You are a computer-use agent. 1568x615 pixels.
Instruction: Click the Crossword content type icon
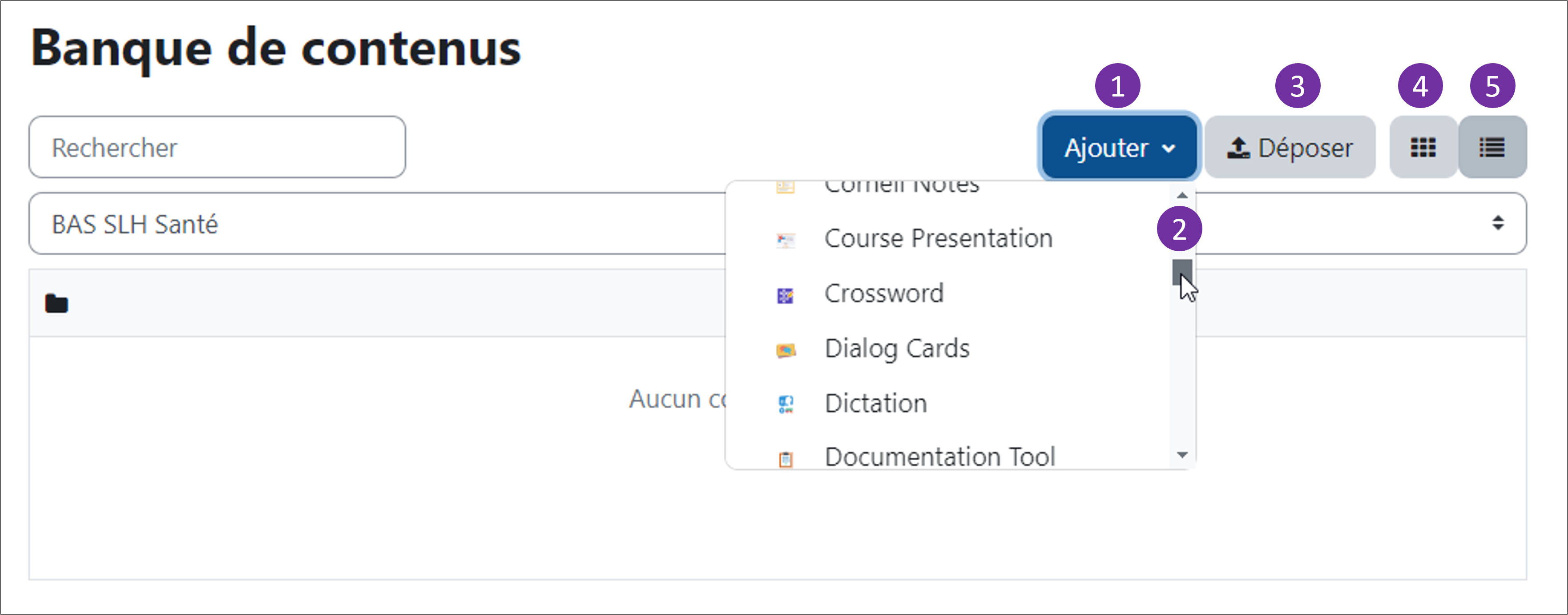pyautogui.click(x=785, y=296)
